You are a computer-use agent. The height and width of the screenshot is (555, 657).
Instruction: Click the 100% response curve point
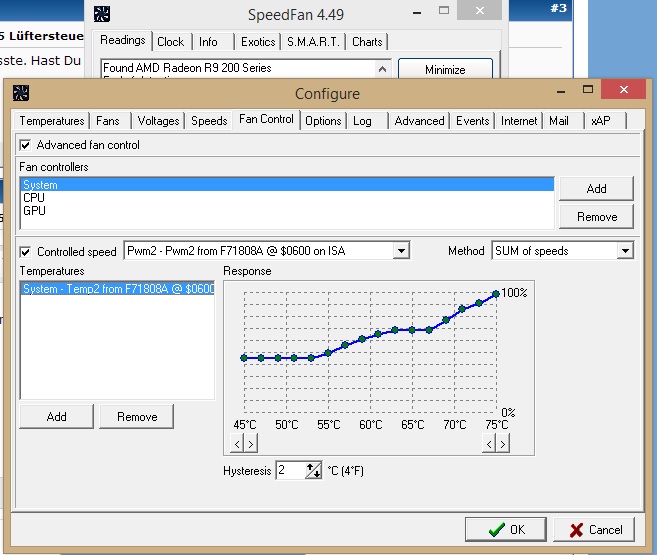[496, 294]
